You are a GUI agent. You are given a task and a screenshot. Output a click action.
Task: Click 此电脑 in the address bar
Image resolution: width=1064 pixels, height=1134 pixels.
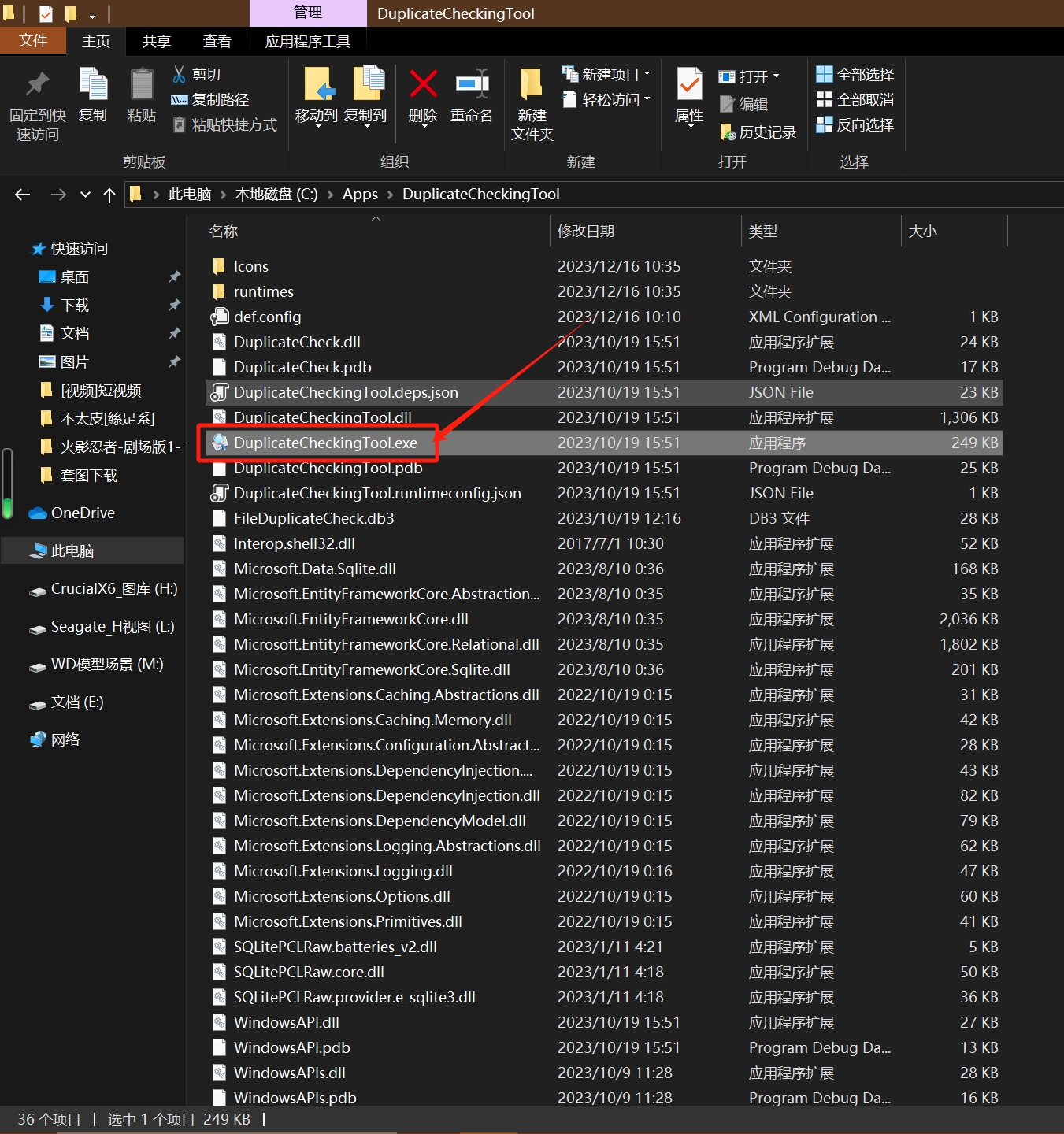(190, 194)
